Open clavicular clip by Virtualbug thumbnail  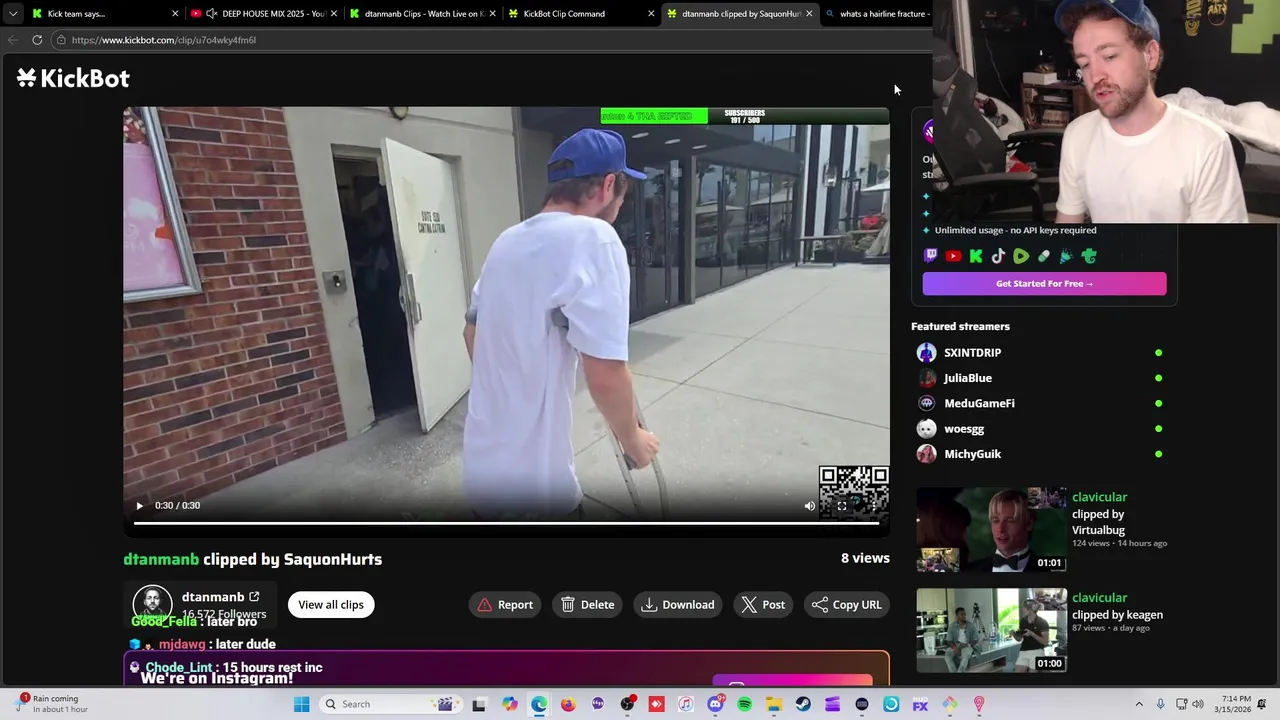coord(992,529)
